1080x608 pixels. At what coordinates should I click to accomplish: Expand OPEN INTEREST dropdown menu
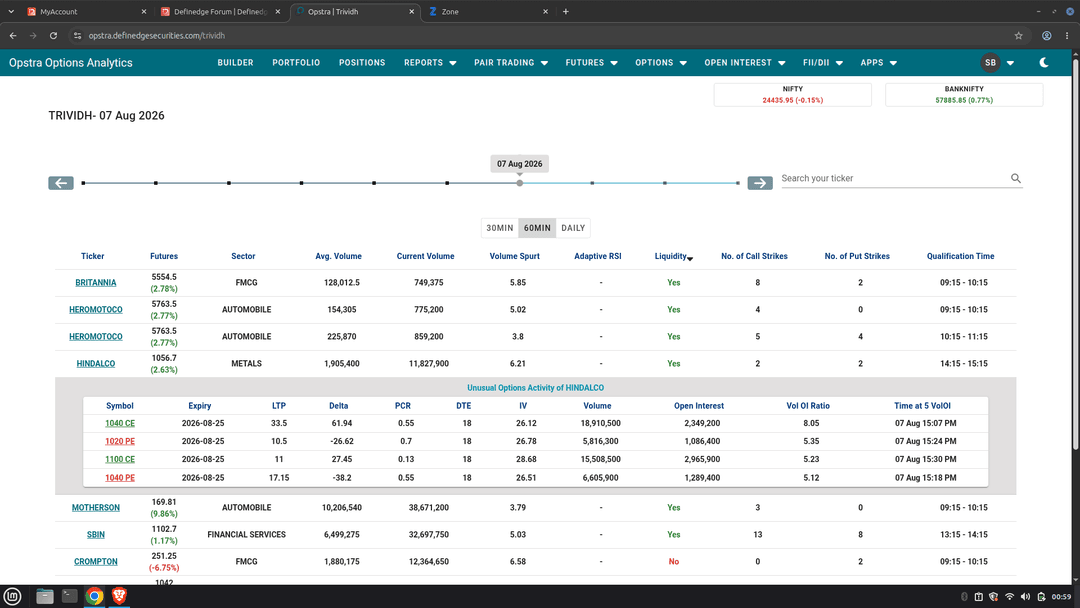point(745,63)
